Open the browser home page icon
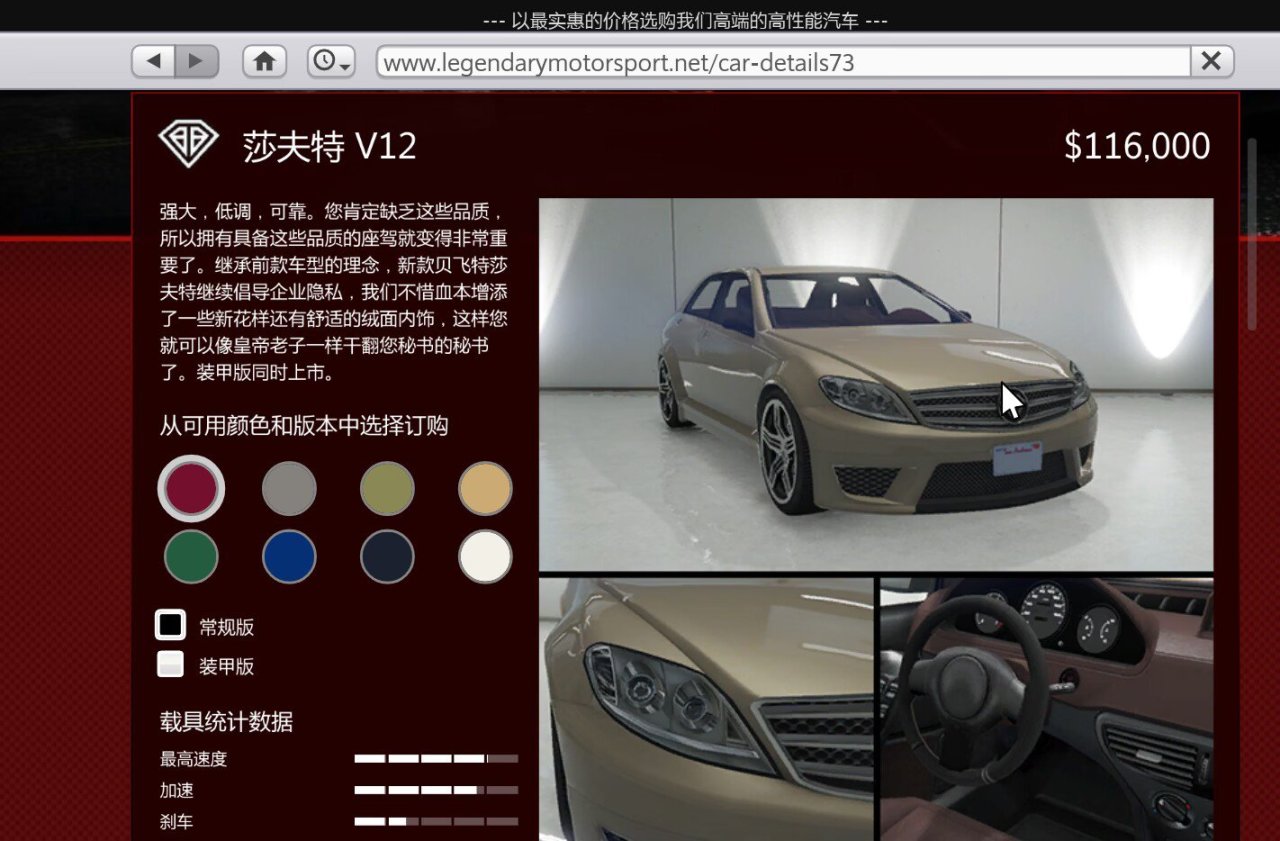This screenshot has height=841, width=1280. click(x=264, y=62)
